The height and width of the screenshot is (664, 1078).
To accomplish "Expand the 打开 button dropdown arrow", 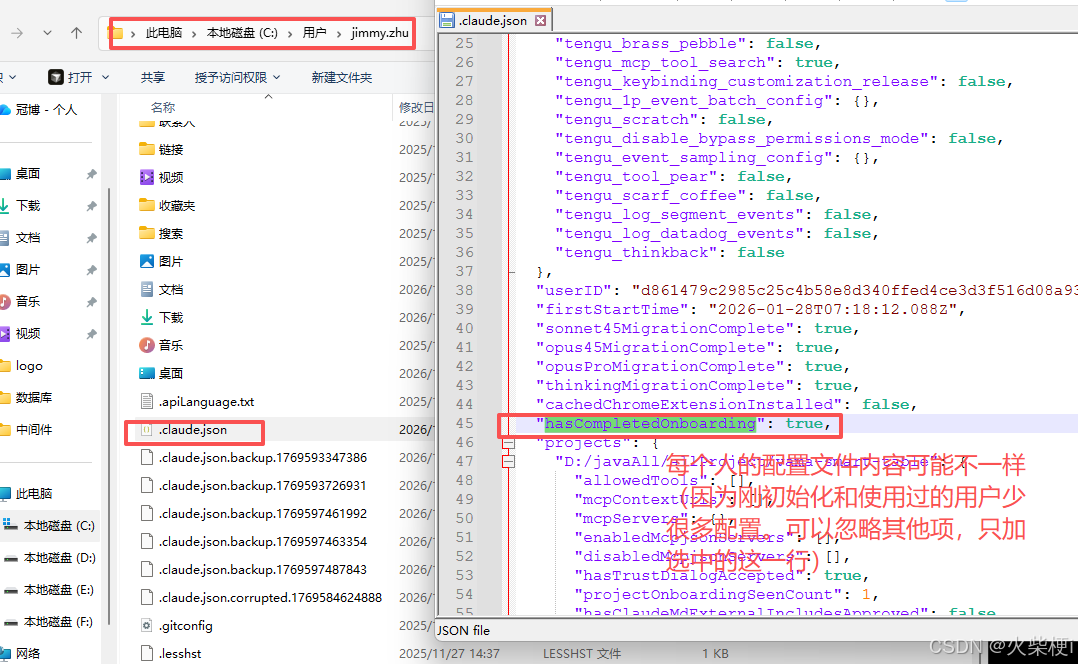I will 105,77.
